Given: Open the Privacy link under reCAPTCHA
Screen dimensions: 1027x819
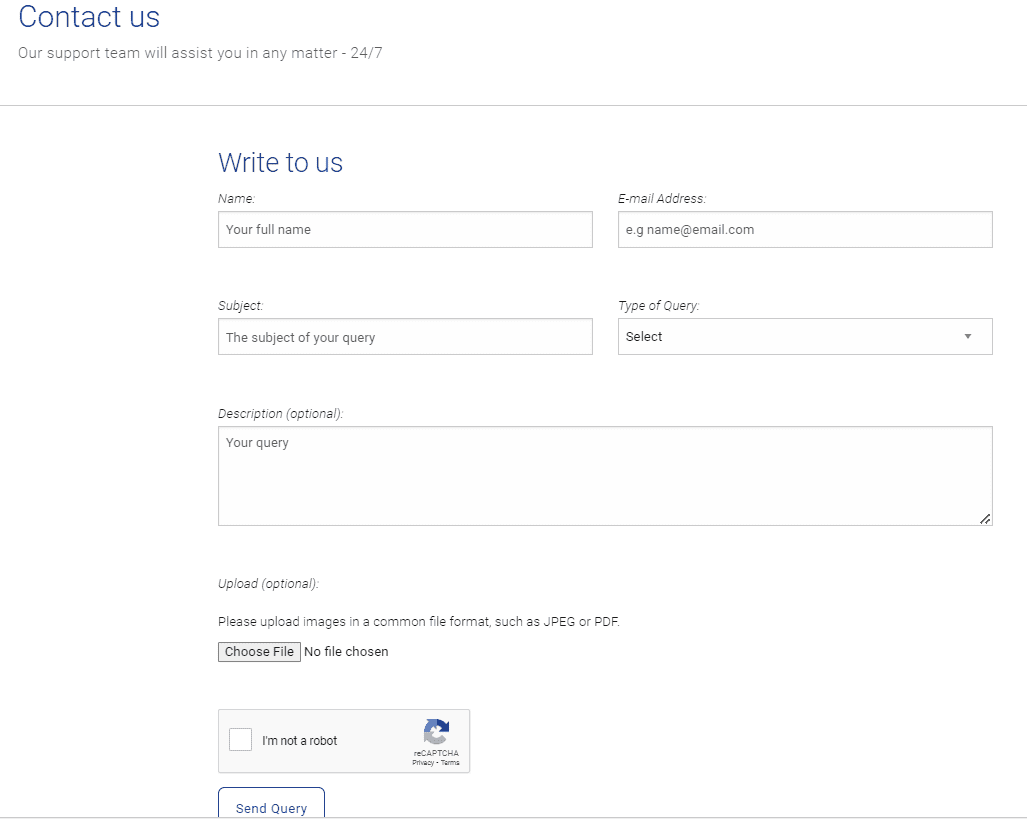Looking at the screenshot, I should click(424, 761).
